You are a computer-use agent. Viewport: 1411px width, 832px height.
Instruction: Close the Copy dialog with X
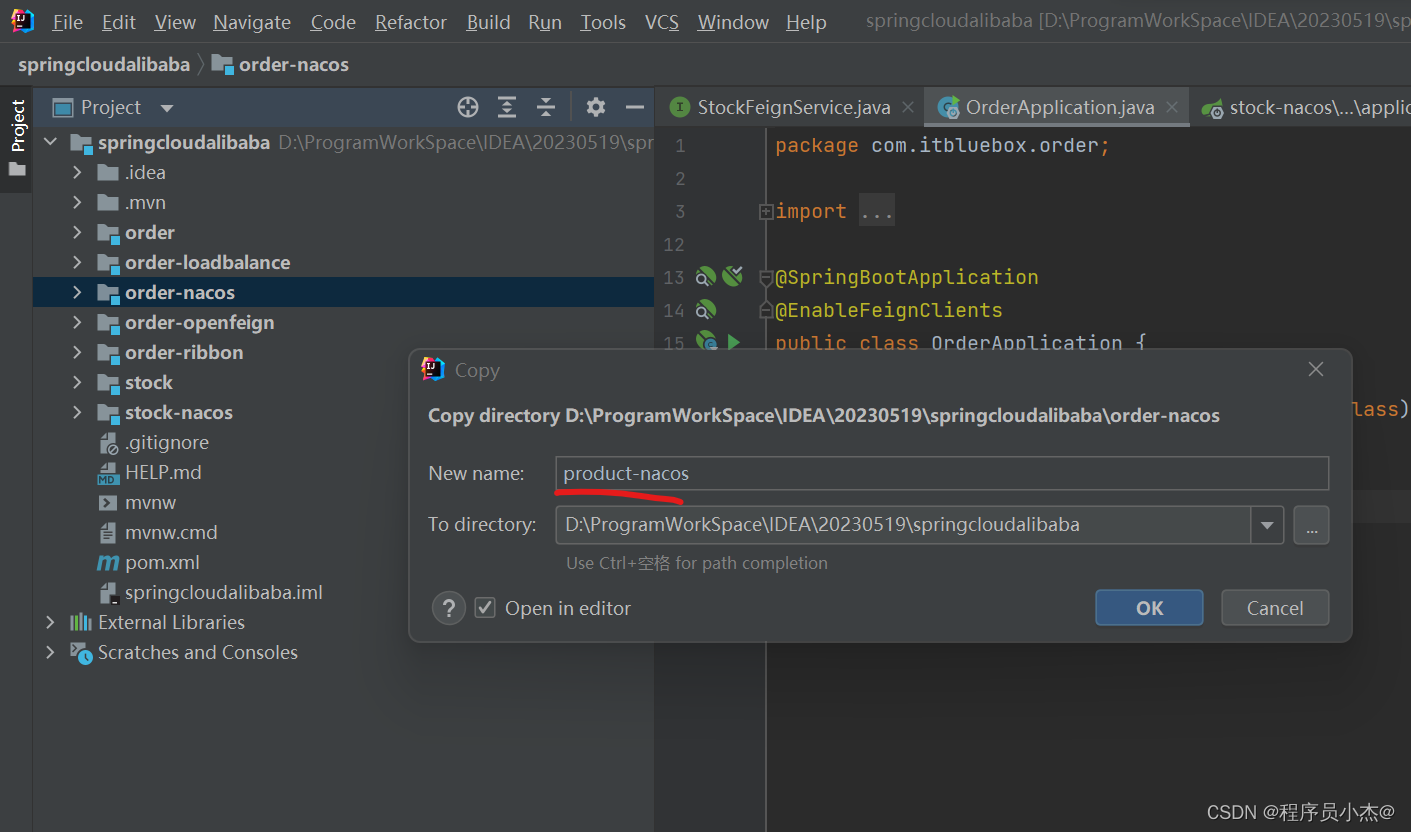(x=1316, y=370)
